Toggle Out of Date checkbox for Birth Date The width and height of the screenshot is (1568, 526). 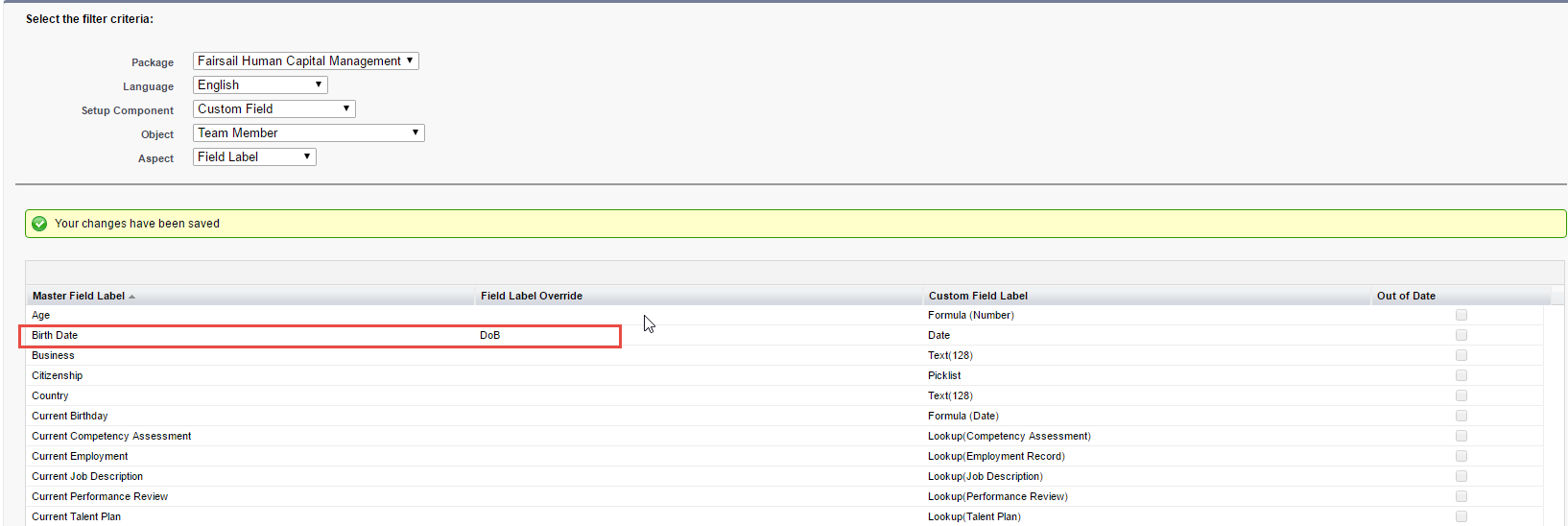1461,335
